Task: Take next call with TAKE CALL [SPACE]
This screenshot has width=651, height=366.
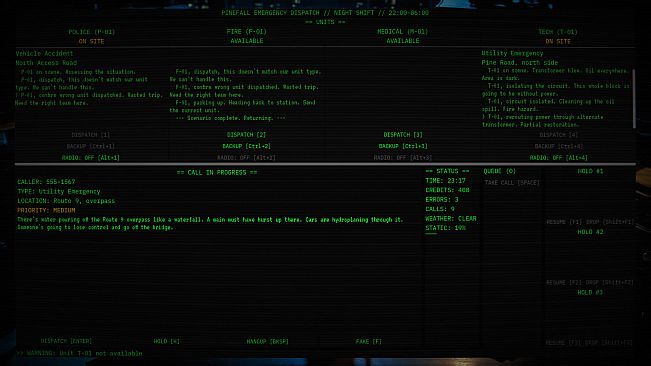Action: pos(512,183)
